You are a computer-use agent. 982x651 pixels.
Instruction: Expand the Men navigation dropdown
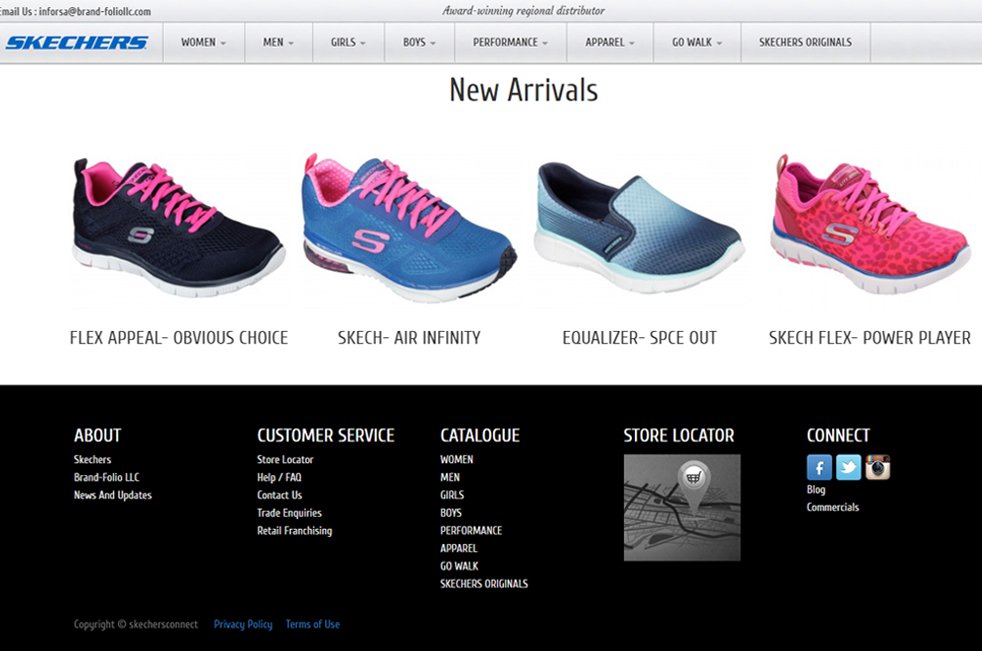[x=278, y=43]
